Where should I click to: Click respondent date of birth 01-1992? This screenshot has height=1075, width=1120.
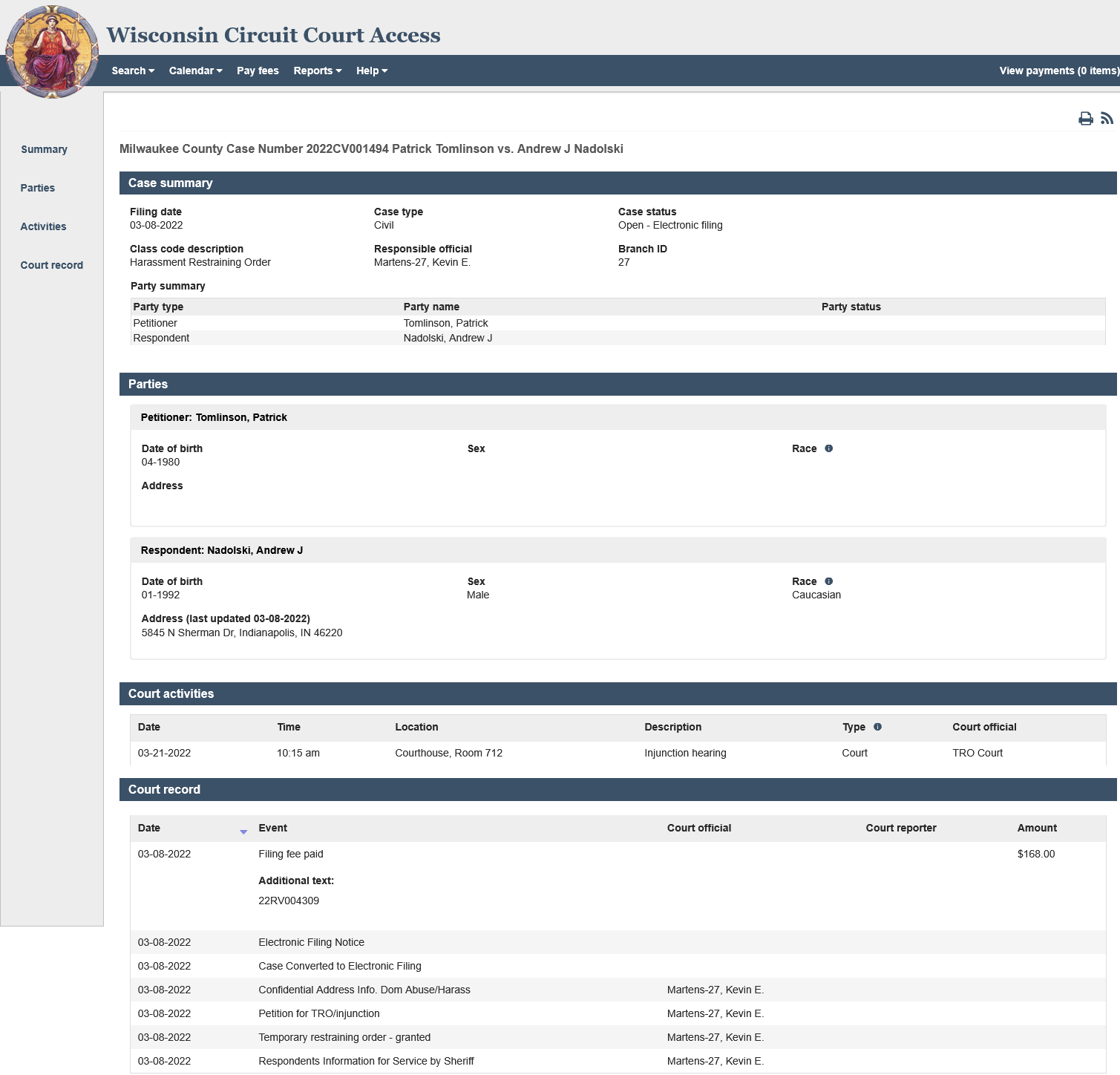tap(160, 595)
